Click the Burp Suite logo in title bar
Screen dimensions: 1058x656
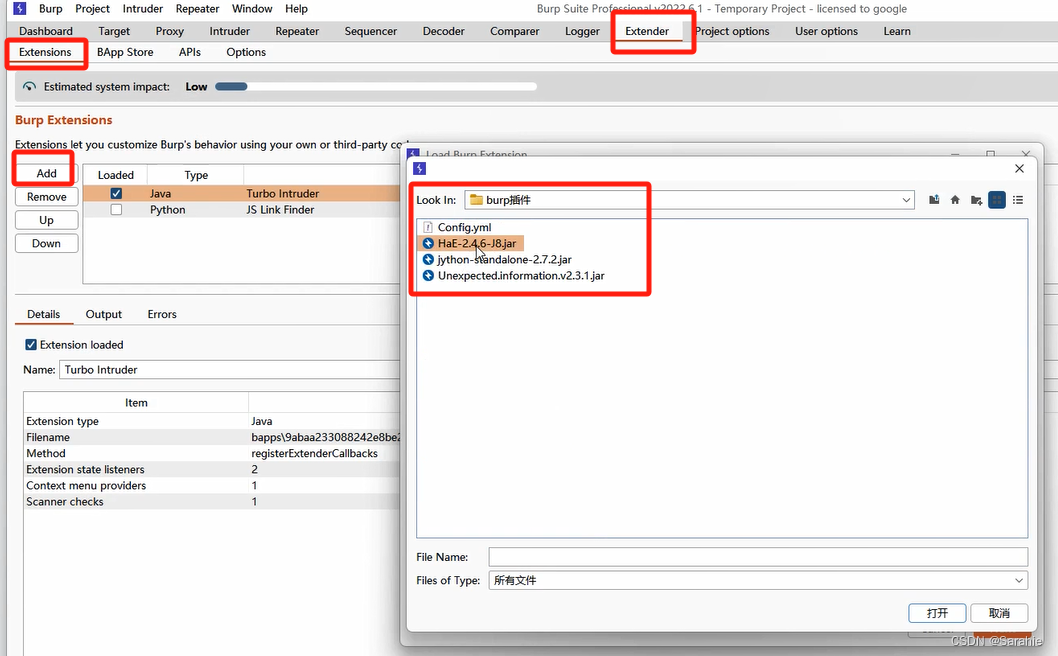[x=20, y=9]
